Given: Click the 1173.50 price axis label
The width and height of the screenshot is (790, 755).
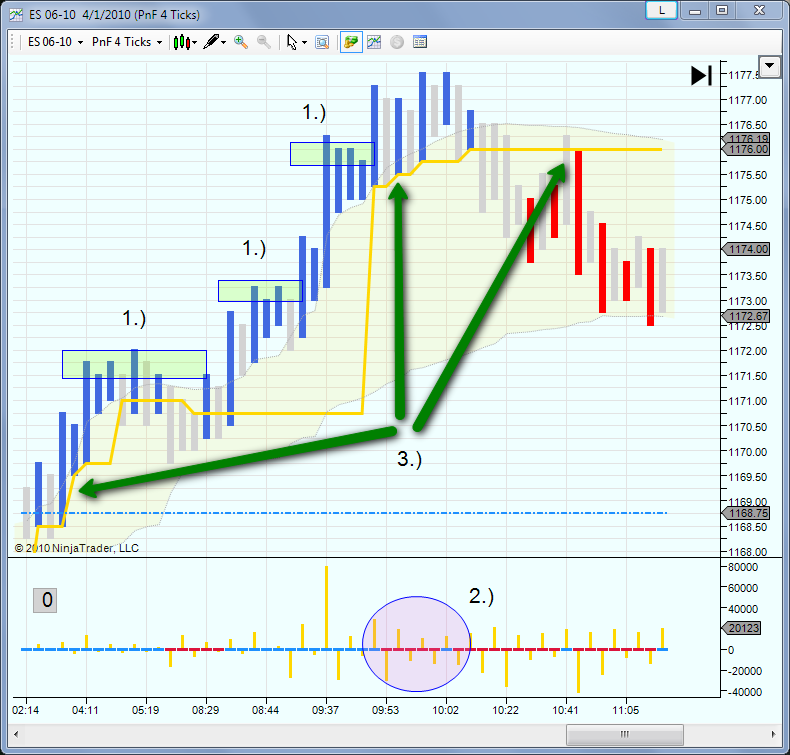Looking at the screenshot, I should [x=748, y=276].
